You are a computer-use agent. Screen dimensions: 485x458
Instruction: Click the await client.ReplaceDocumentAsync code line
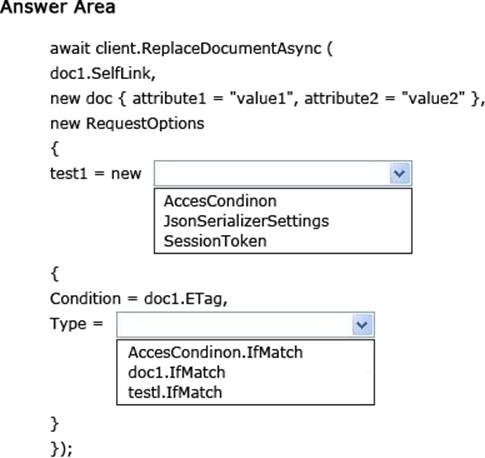coord(191,48)
